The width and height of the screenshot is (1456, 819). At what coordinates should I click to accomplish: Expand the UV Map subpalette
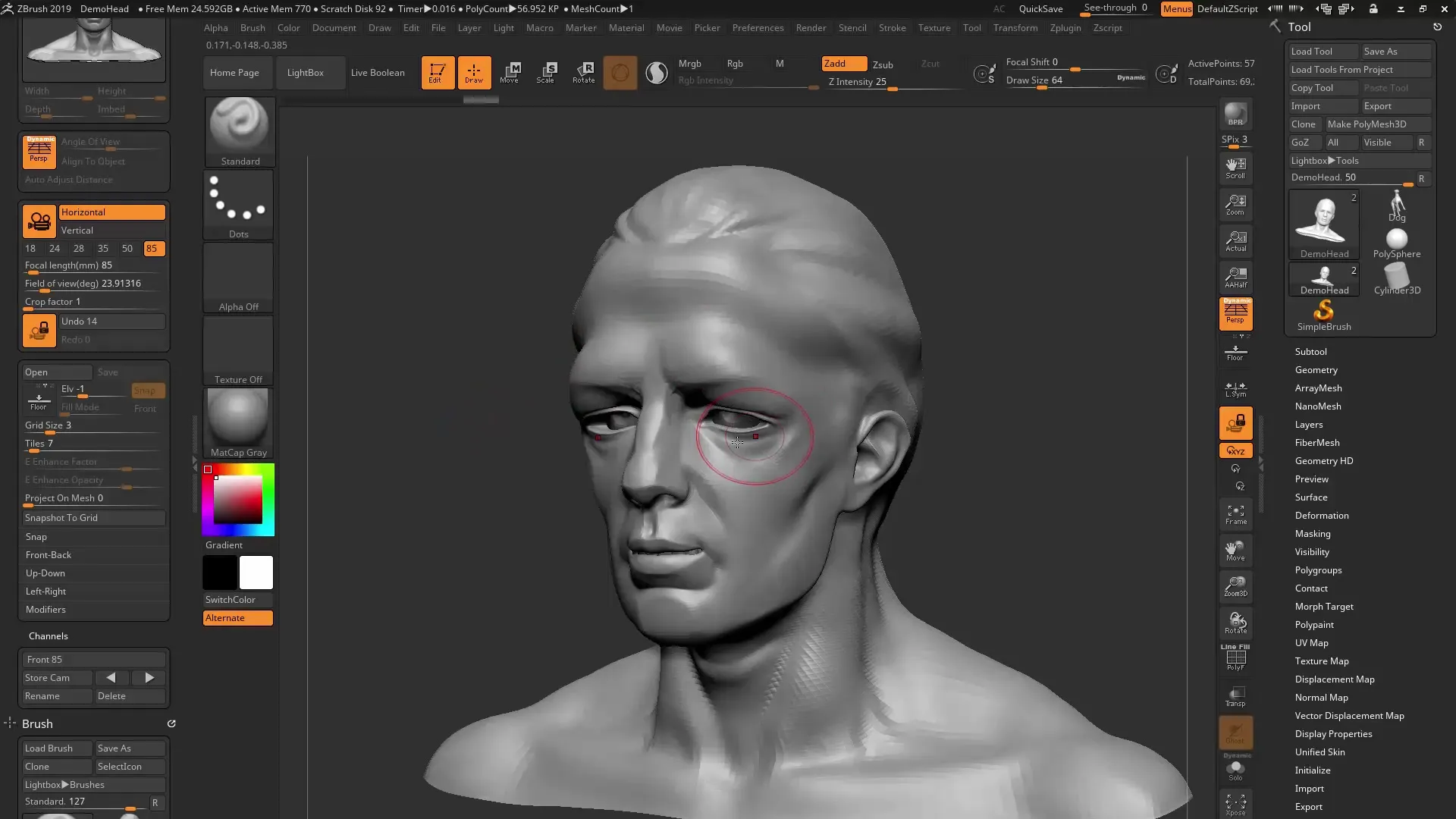click(1311, 643)
